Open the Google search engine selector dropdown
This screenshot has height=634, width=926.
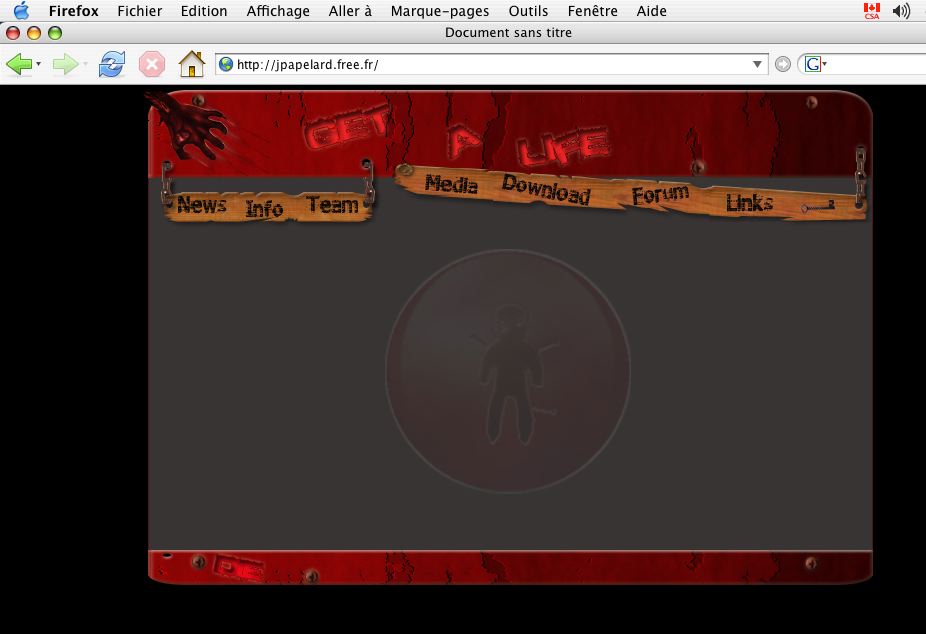815,65
